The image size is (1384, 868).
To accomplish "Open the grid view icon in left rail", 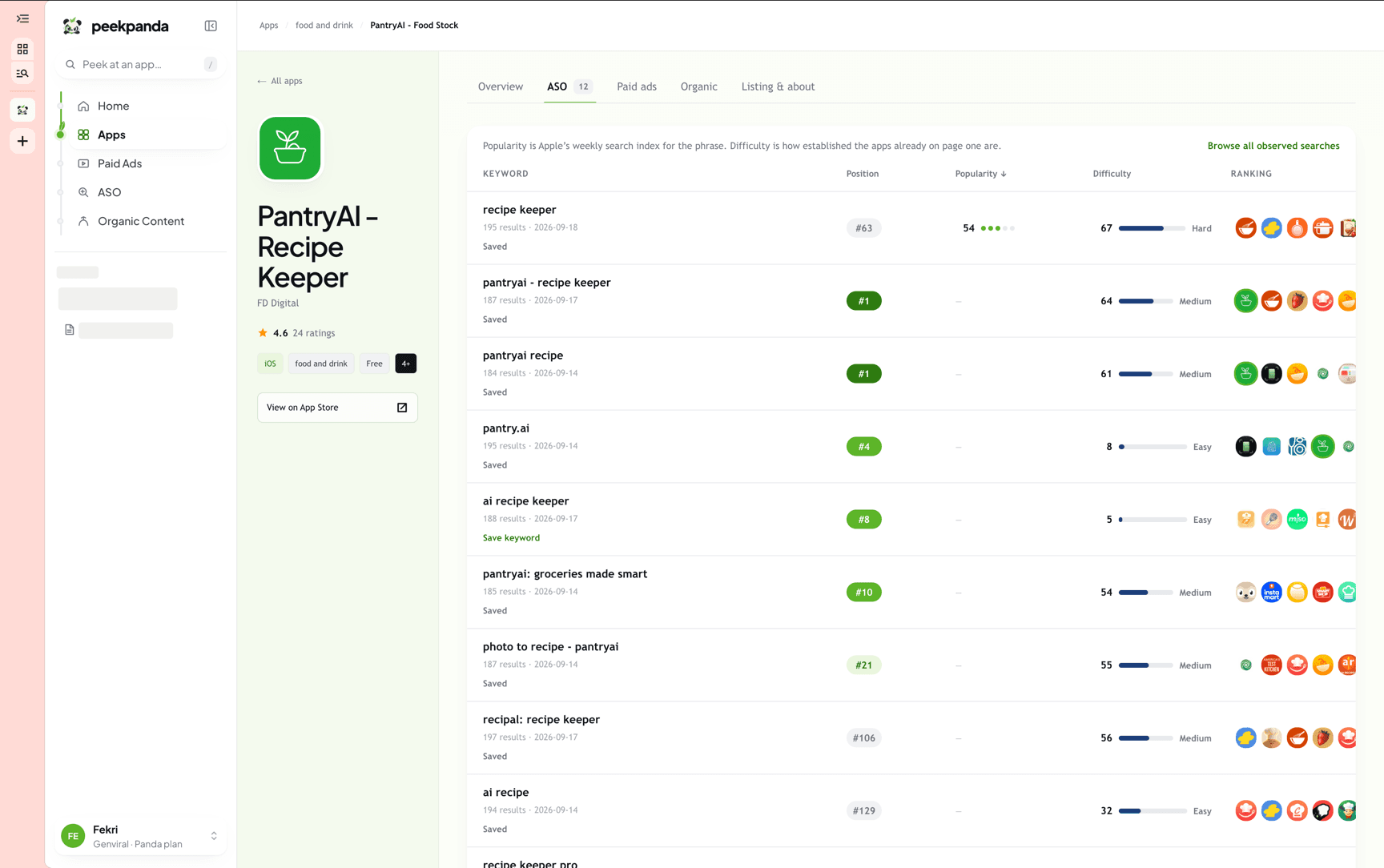I will (x=22, y=49).
